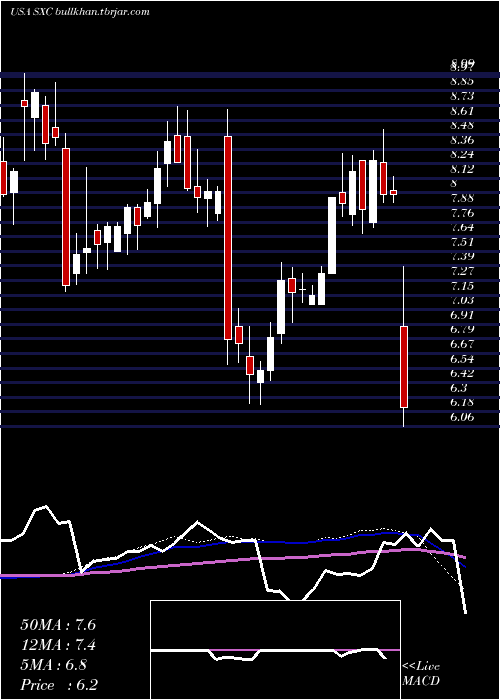Viewport: 500px width, 700px height.
Task: Click the 6.79 price axis label
Action: tap(462, 329)
